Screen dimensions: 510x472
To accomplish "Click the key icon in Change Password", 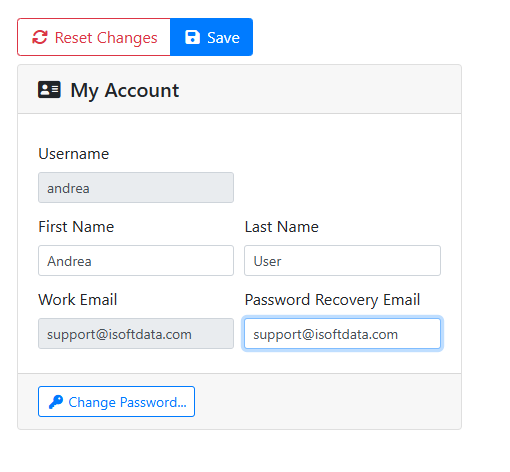I will [56, 402].
